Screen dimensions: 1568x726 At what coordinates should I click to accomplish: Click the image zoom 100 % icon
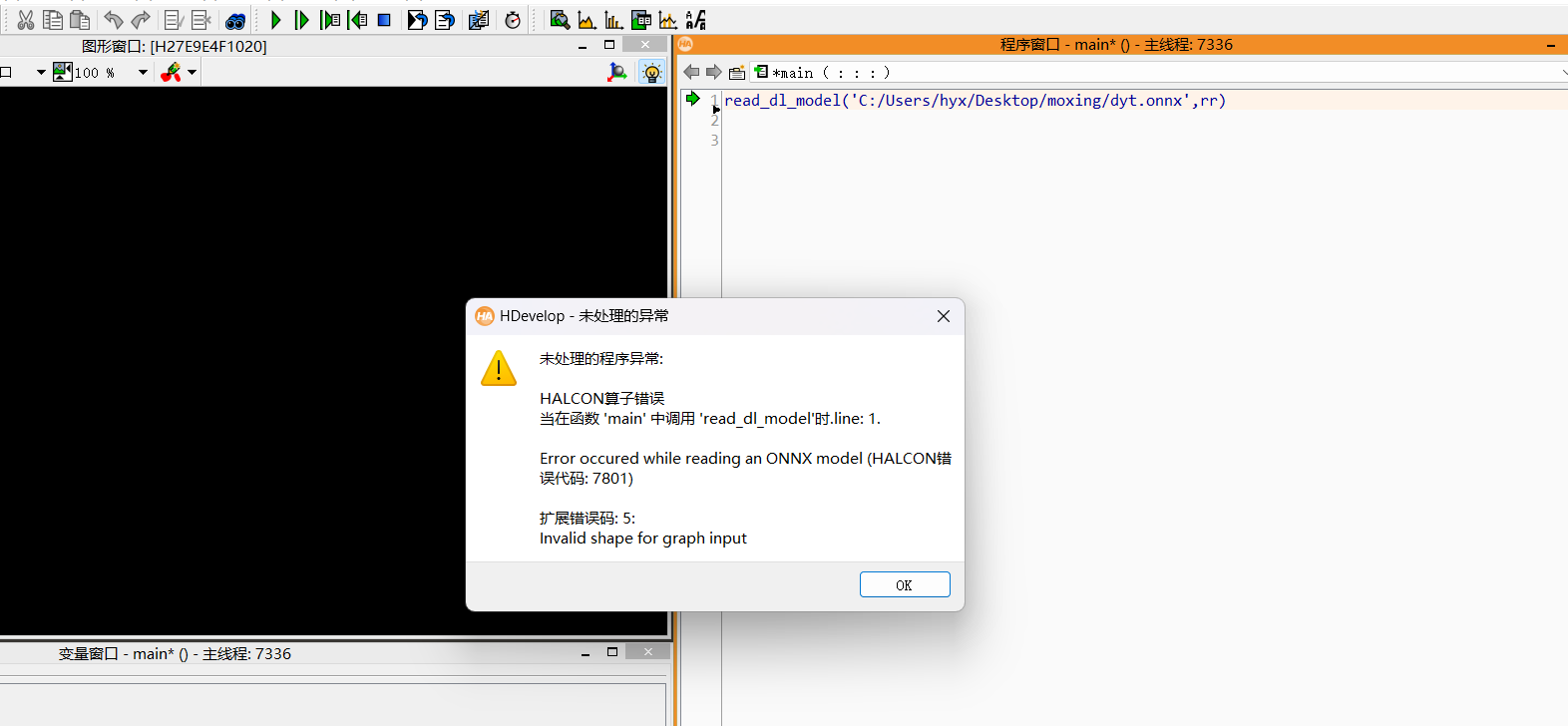[63, 72]
